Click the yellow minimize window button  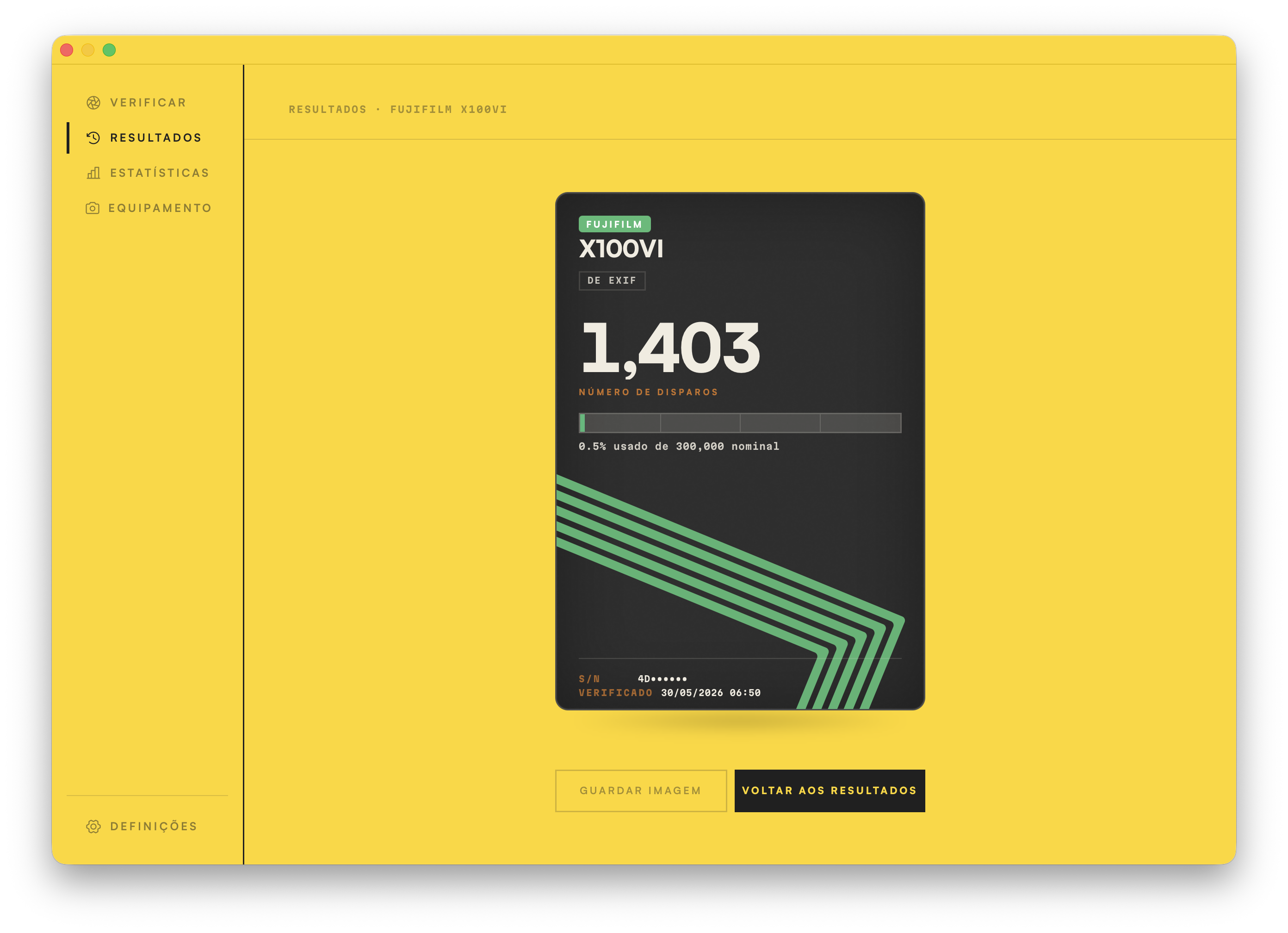point(88,50)
